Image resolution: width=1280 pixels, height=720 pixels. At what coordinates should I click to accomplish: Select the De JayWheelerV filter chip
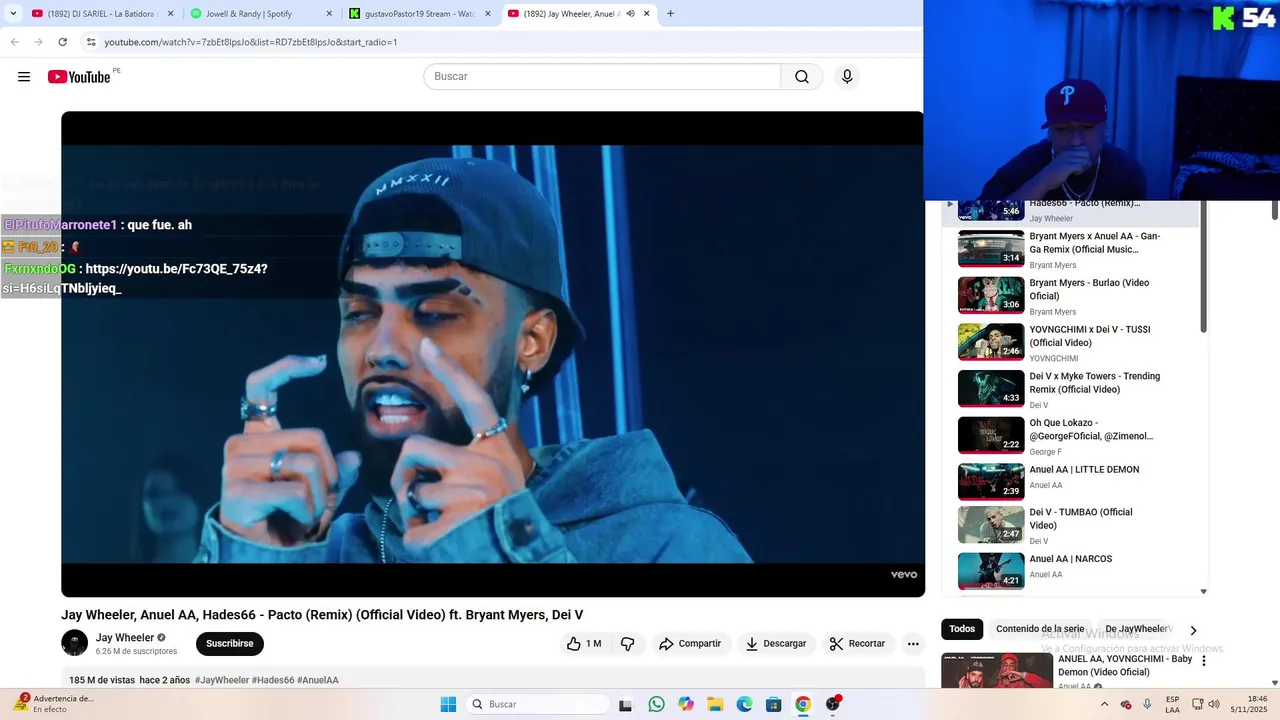(x=1138, y=629)
